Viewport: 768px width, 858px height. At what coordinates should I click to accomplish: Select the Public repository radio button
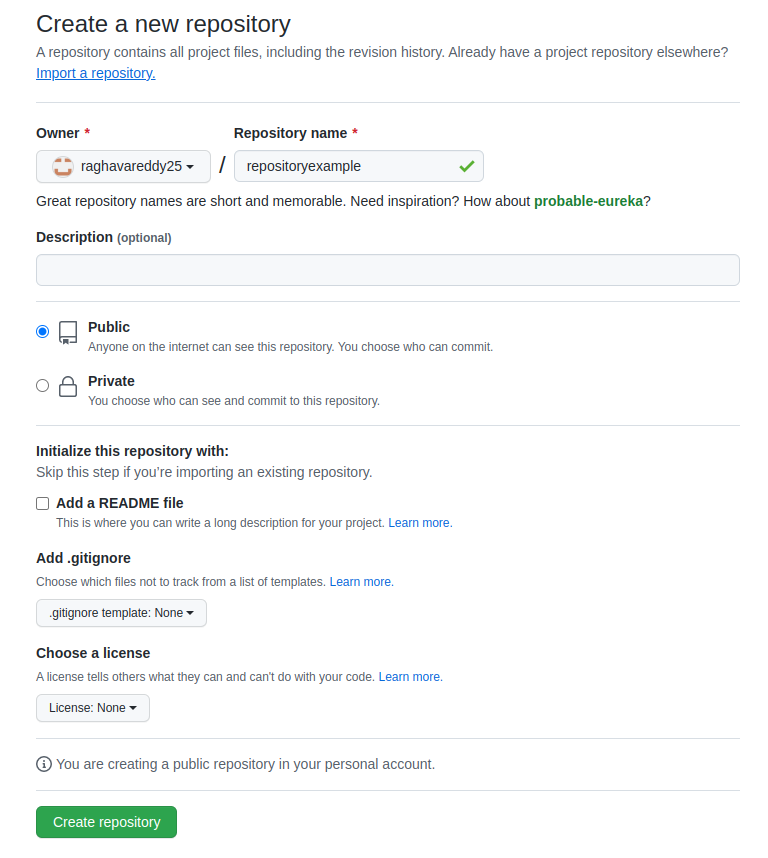coord(42,331)
